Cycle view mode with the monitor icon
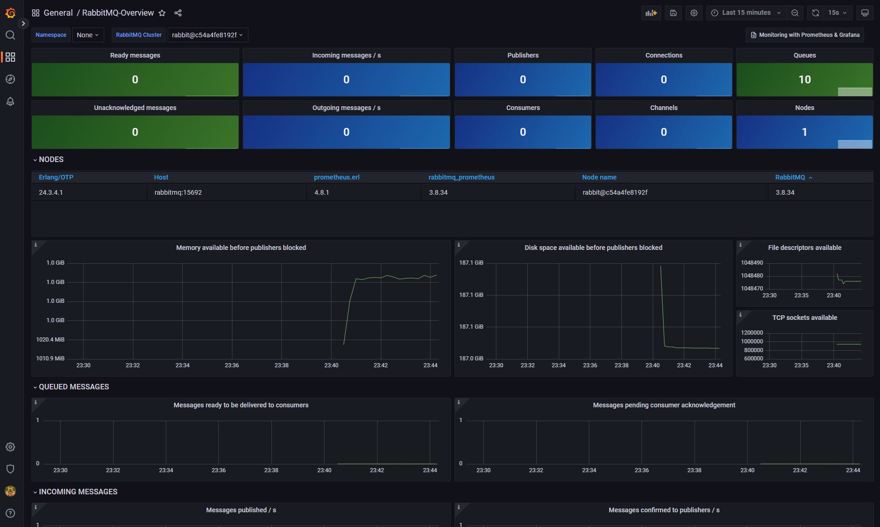The height and width of the screenshot is (527, 880). 865,13
